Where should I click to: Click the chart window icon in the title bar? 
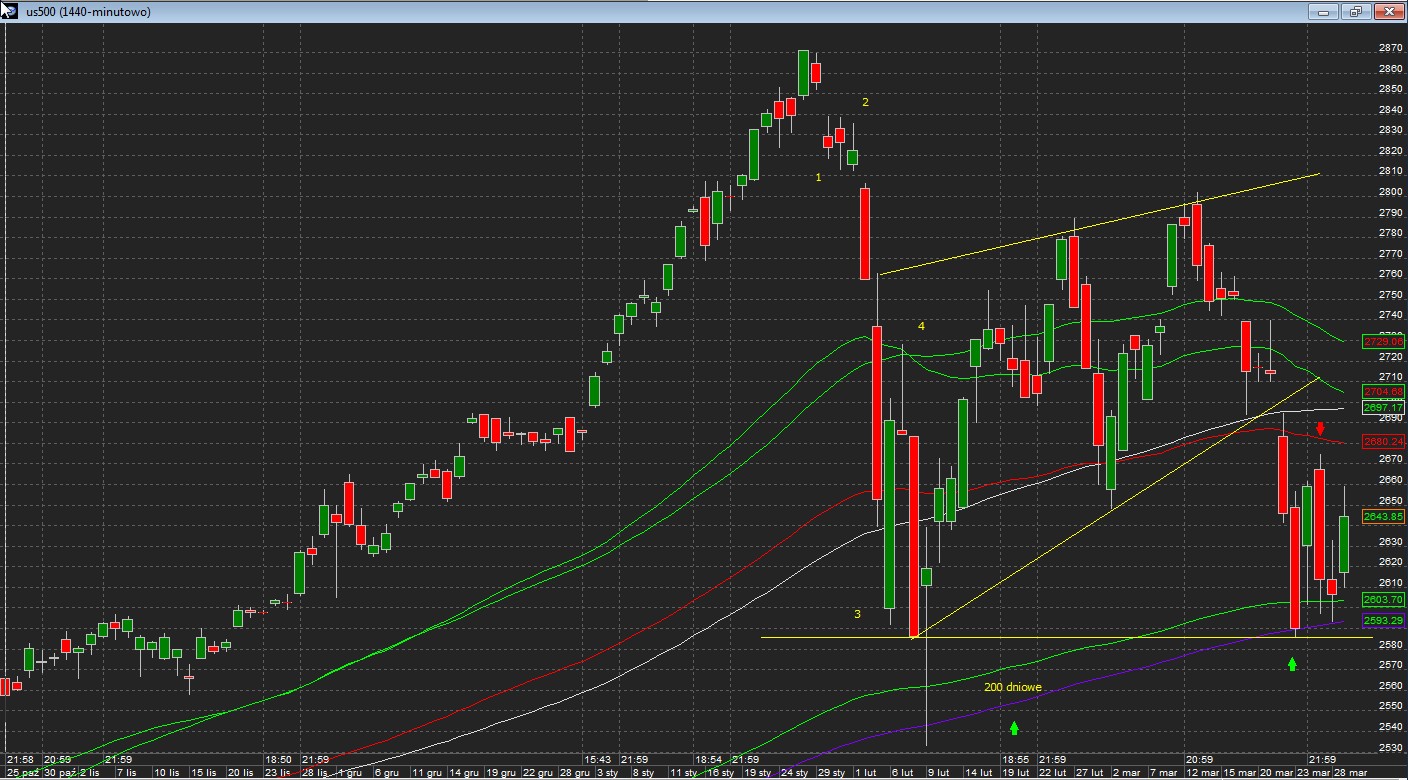pyautogui.click(x=9, y=11)
